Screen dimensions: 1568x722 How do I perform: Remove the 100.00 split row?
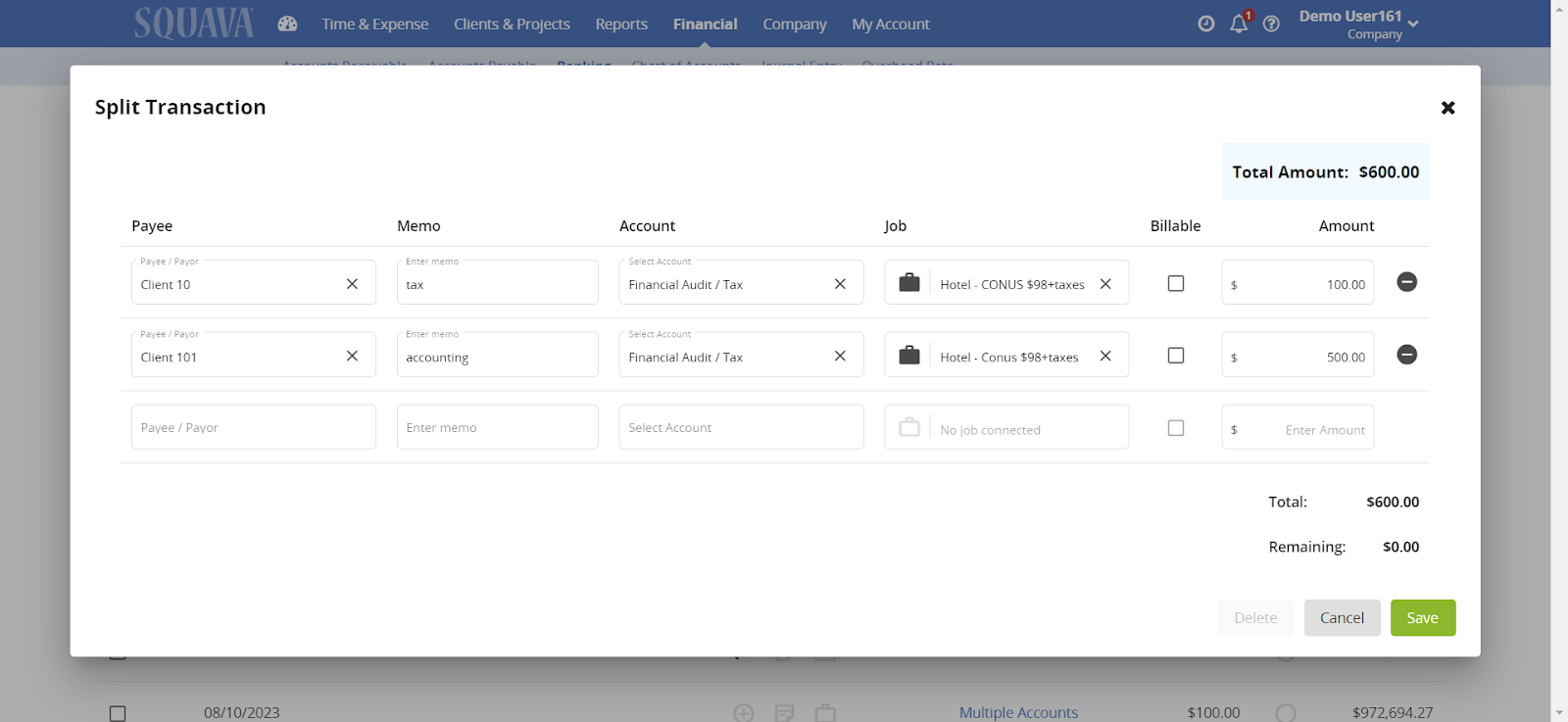(1406, 282)
